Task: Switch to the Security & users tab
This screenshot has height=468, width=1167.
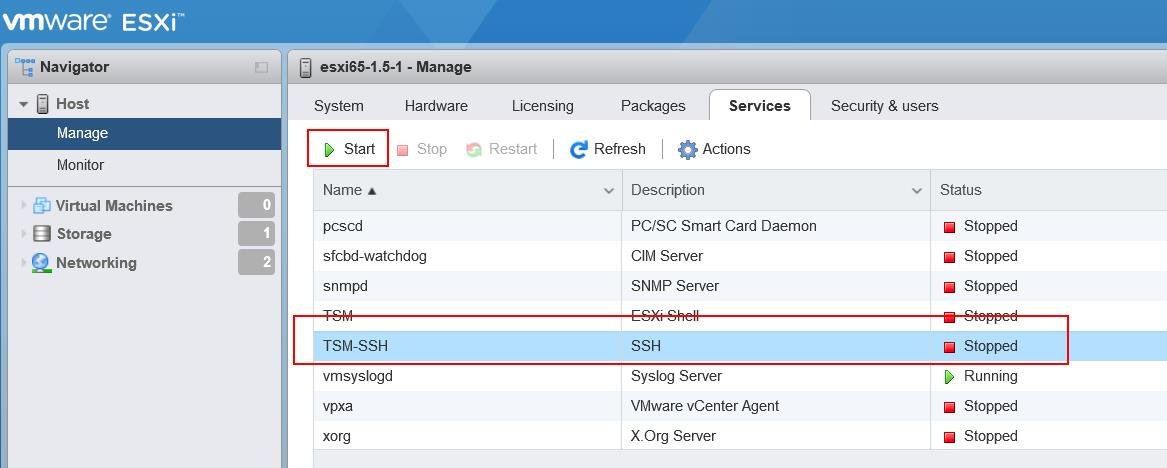Action: point(884,106)
